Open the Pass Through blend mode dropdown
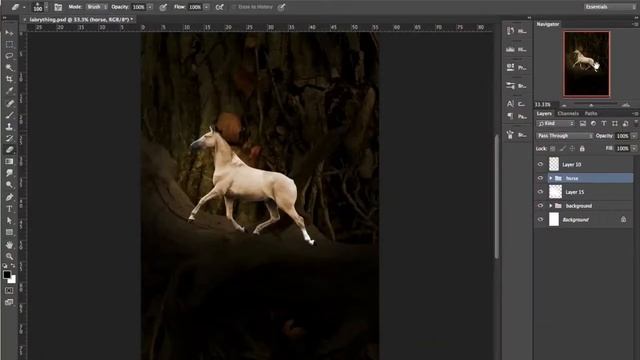Screen dimensions: 640x360 [x=564, y=136]
